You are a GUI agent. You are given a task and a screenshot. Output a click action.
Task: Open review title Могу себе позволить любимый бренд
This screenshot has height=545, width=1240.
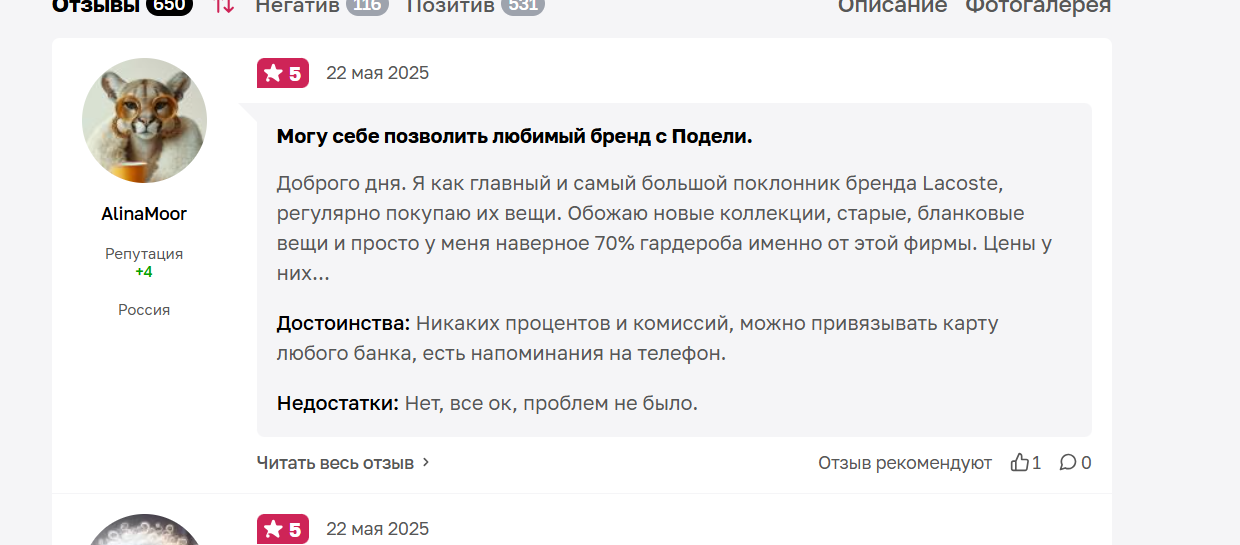[514, 136]
